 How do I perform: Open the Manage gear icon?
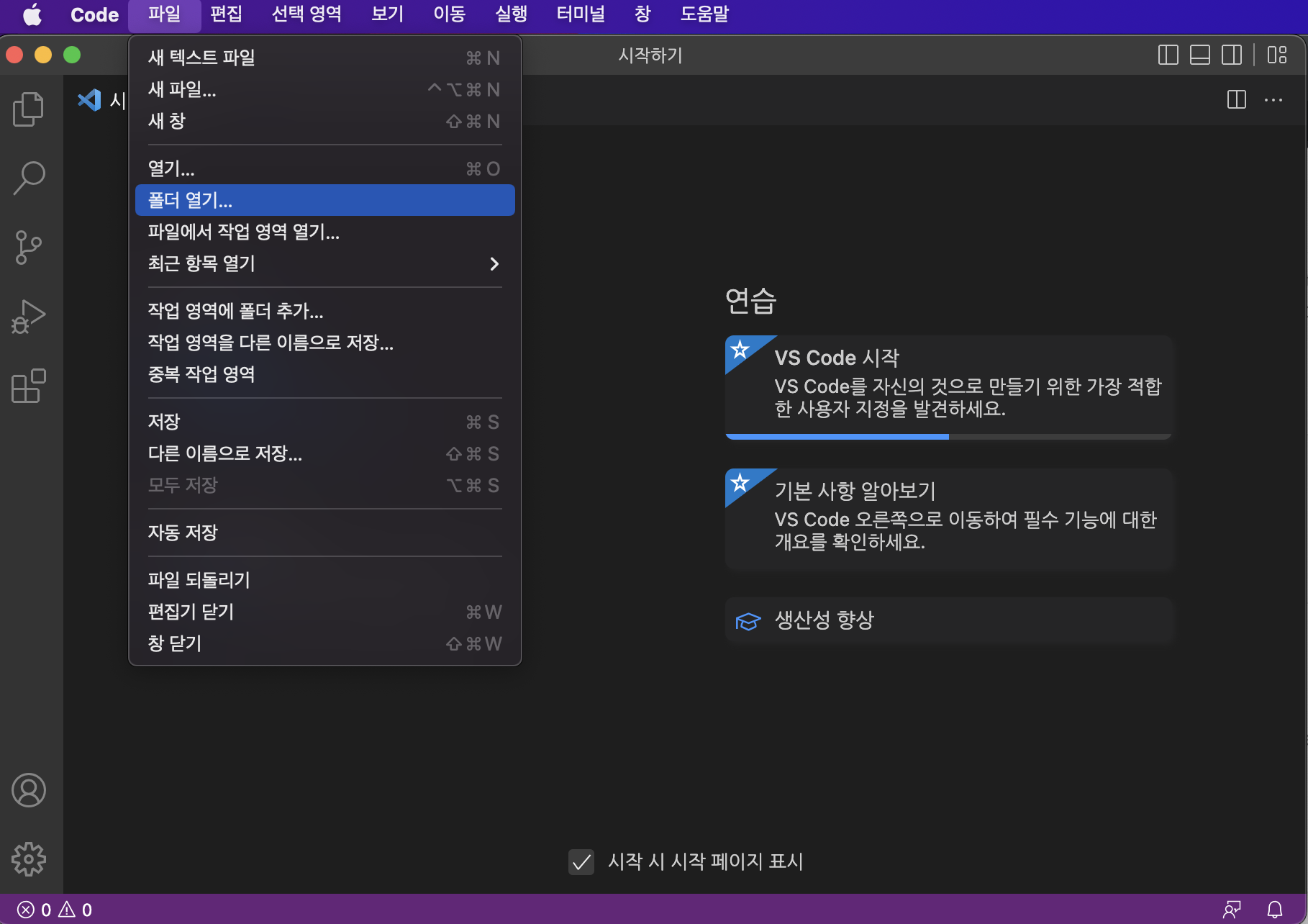[29, 859]
